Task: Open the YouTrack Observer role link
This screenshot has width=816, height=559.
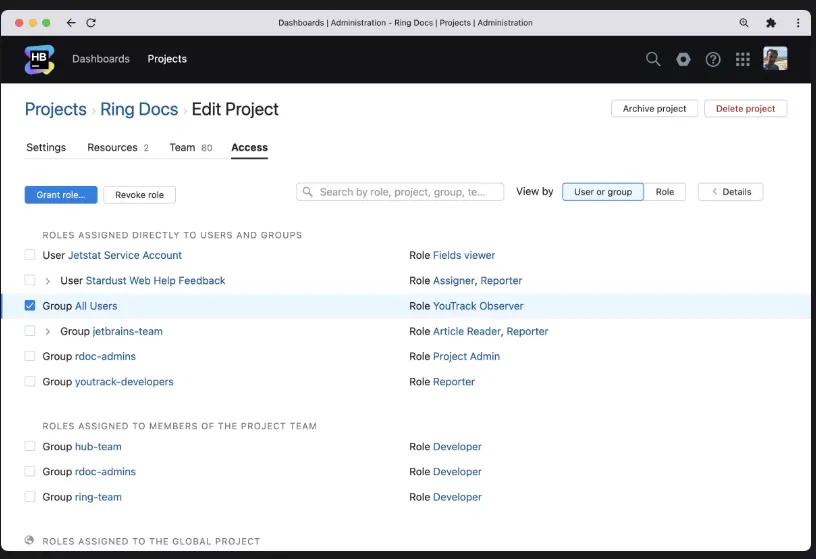Action: (x=478, y=306)
